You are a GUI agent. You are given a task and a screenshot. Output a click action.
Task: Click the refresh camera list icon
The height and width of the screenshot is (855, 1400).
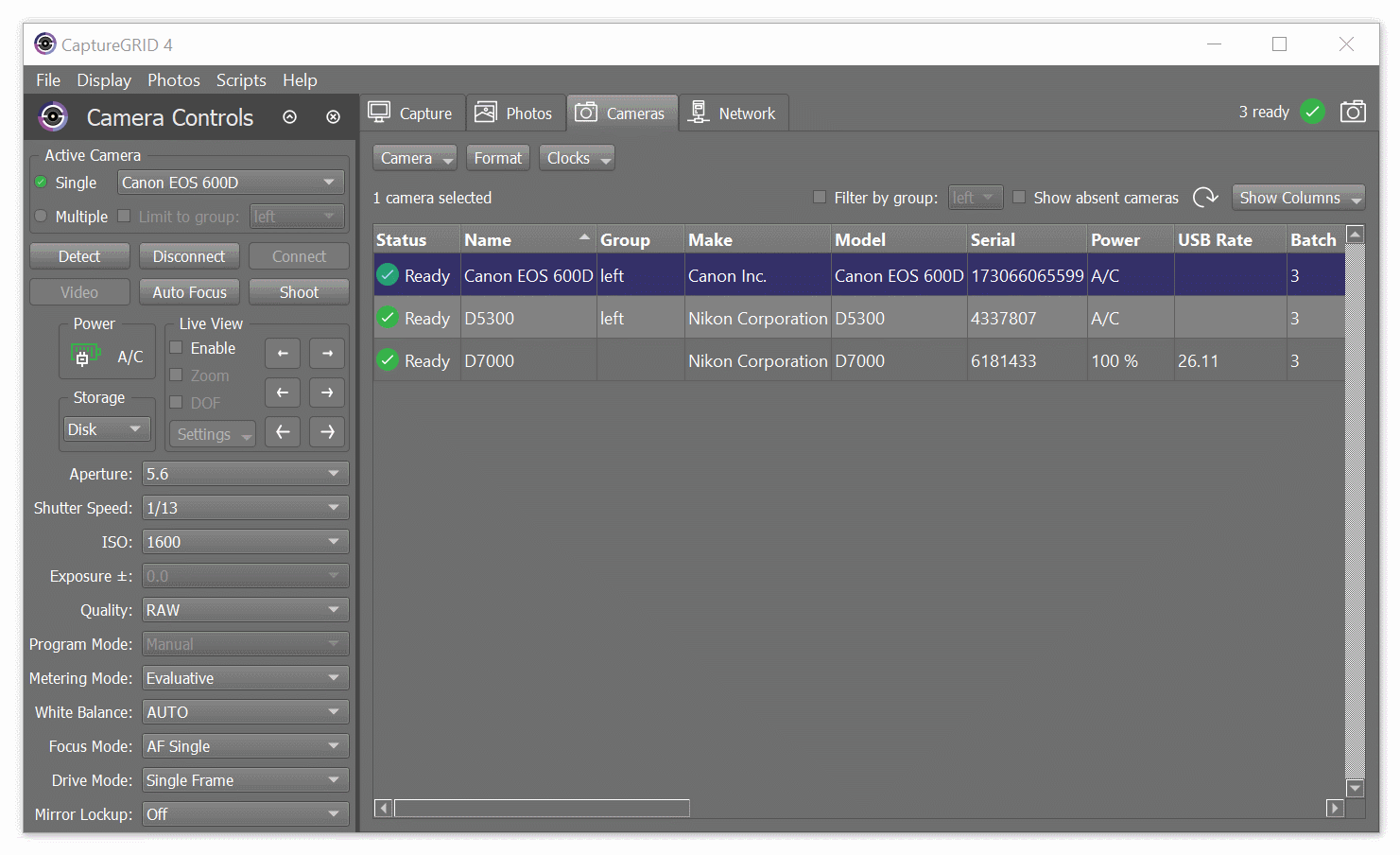(1204, 198)
